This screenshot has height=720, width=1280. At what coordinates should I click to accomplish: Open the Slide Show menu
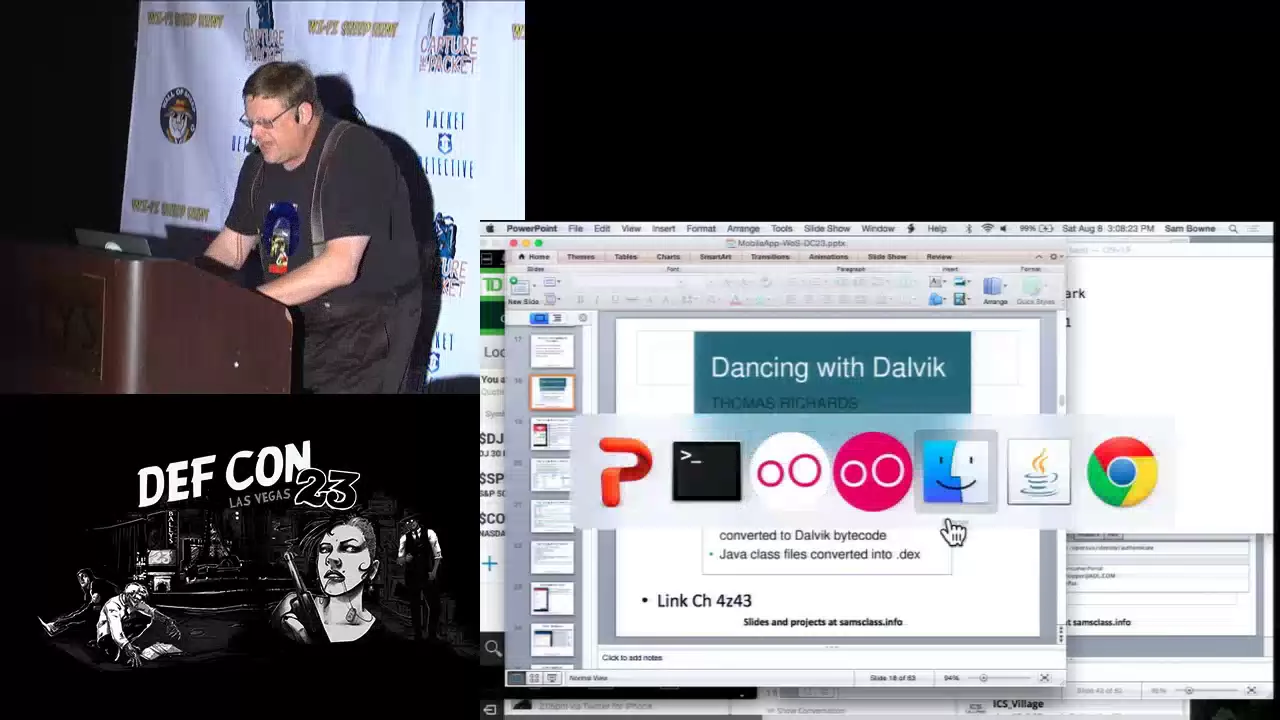coord(827,228)
